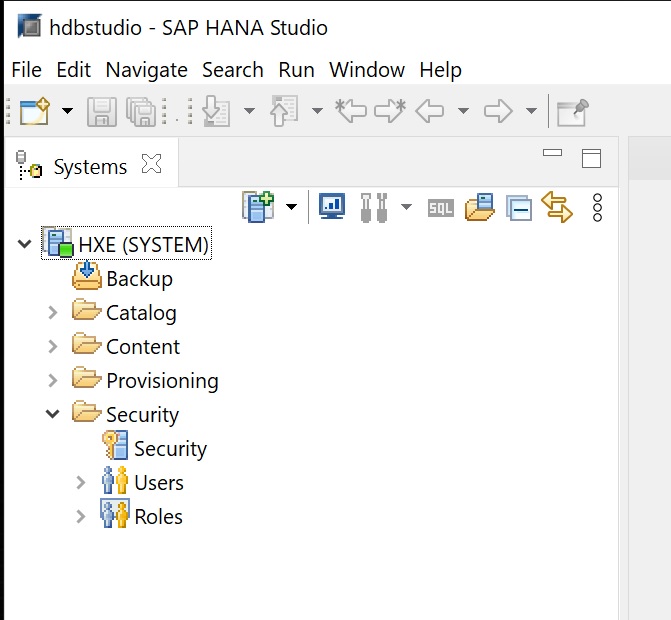Click the New wizard toolbar icon
This screenshot has width=671, height=620.
[x=34, y=111]
